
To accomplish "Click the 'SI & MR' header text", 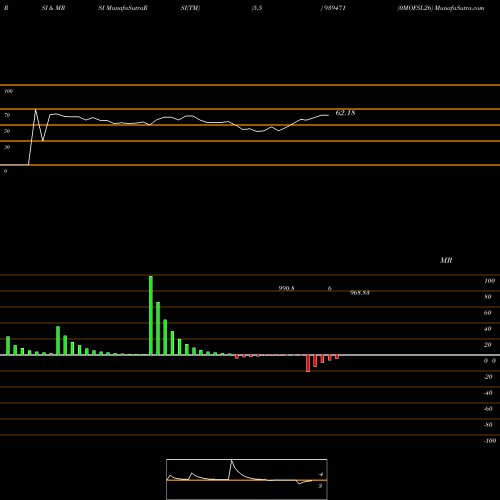I will pos(53,8).
